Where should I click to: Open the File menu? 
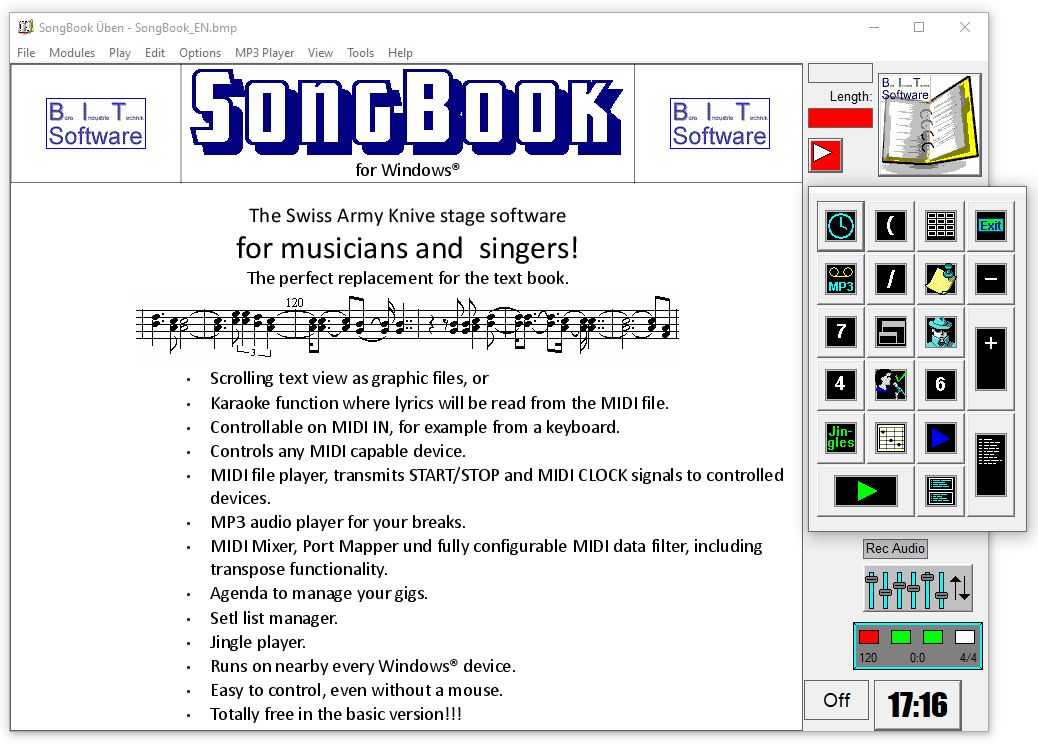(26, 52)
